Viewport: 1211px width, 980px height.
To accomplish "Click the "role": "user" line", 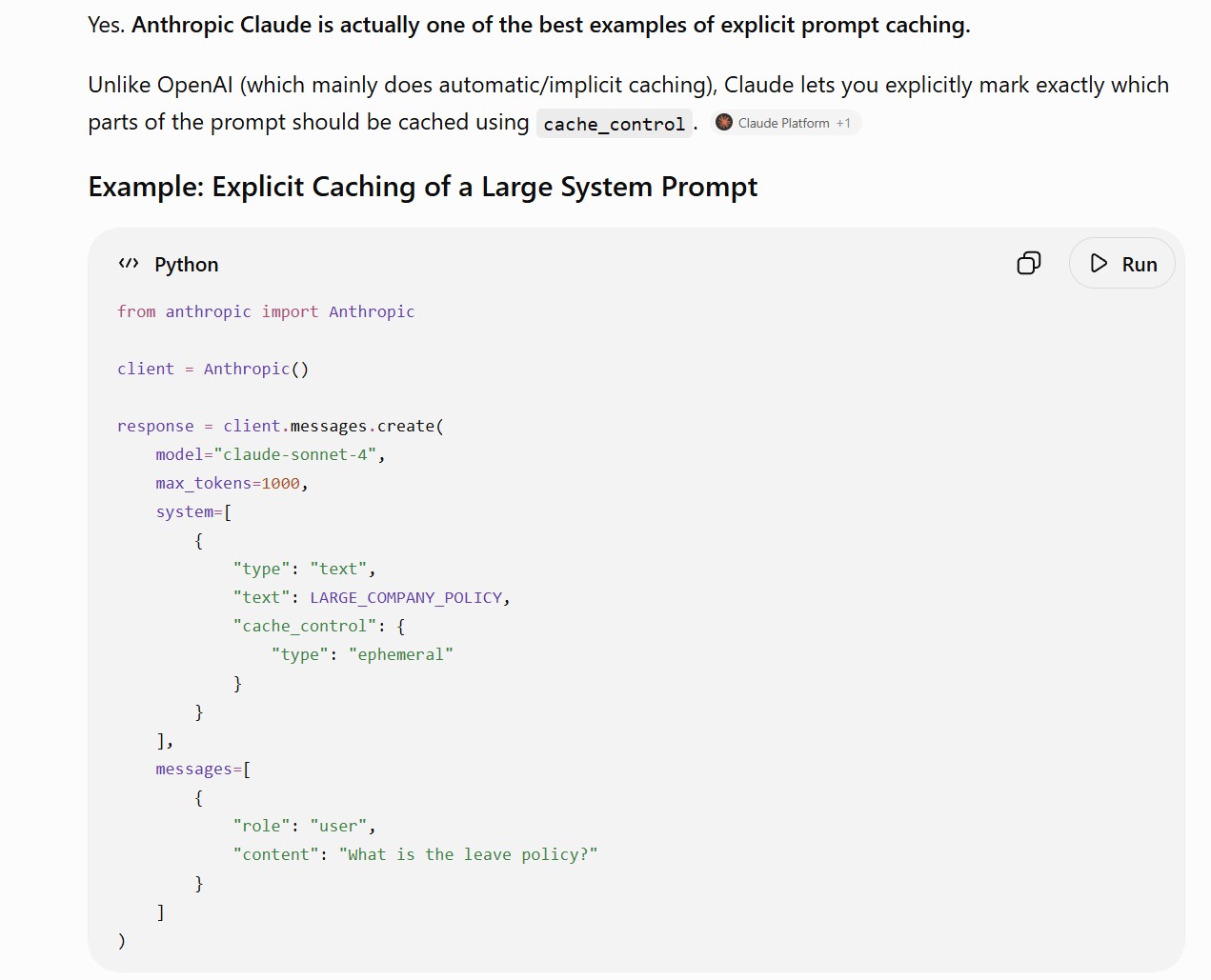I will [304, 826].
